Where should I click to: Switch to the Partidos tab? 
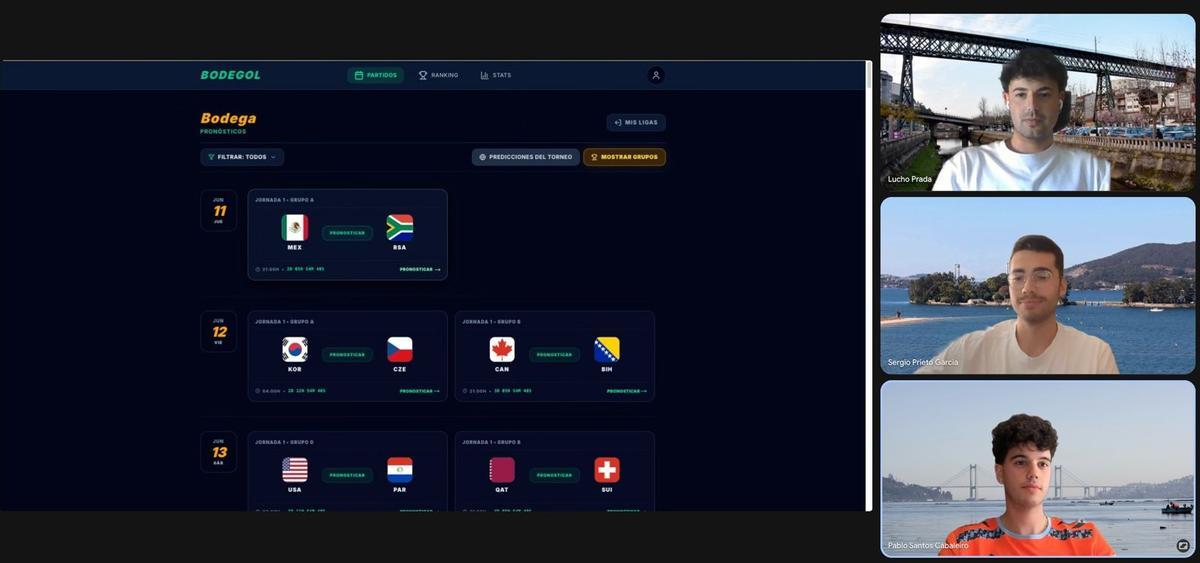(376, 75)
